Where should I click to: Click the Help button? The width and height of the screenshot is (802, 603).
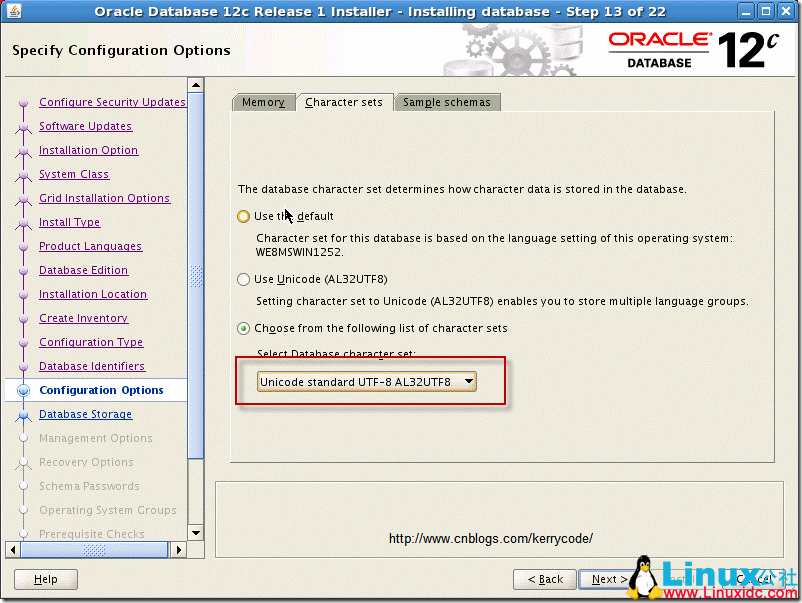[46, 579]
